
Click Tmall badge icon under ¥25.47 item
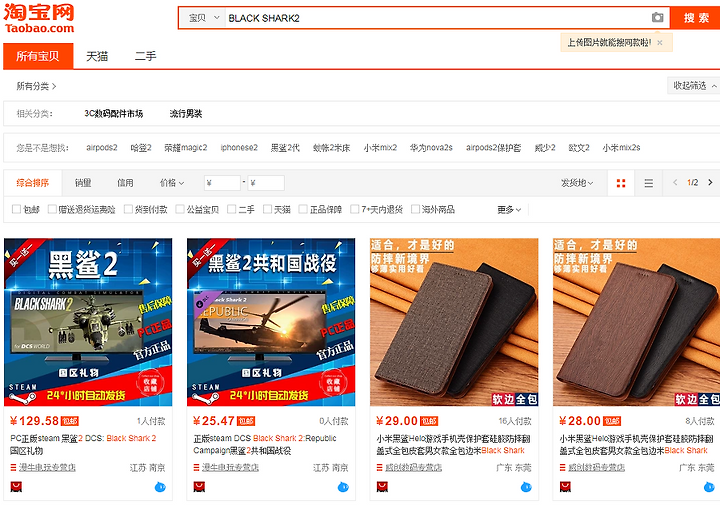(x=199, y=487)
